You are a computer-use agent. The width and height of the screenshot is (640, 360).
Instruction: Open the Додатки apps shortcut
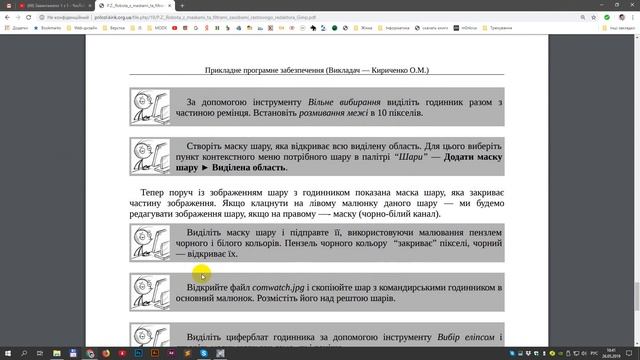16,28
